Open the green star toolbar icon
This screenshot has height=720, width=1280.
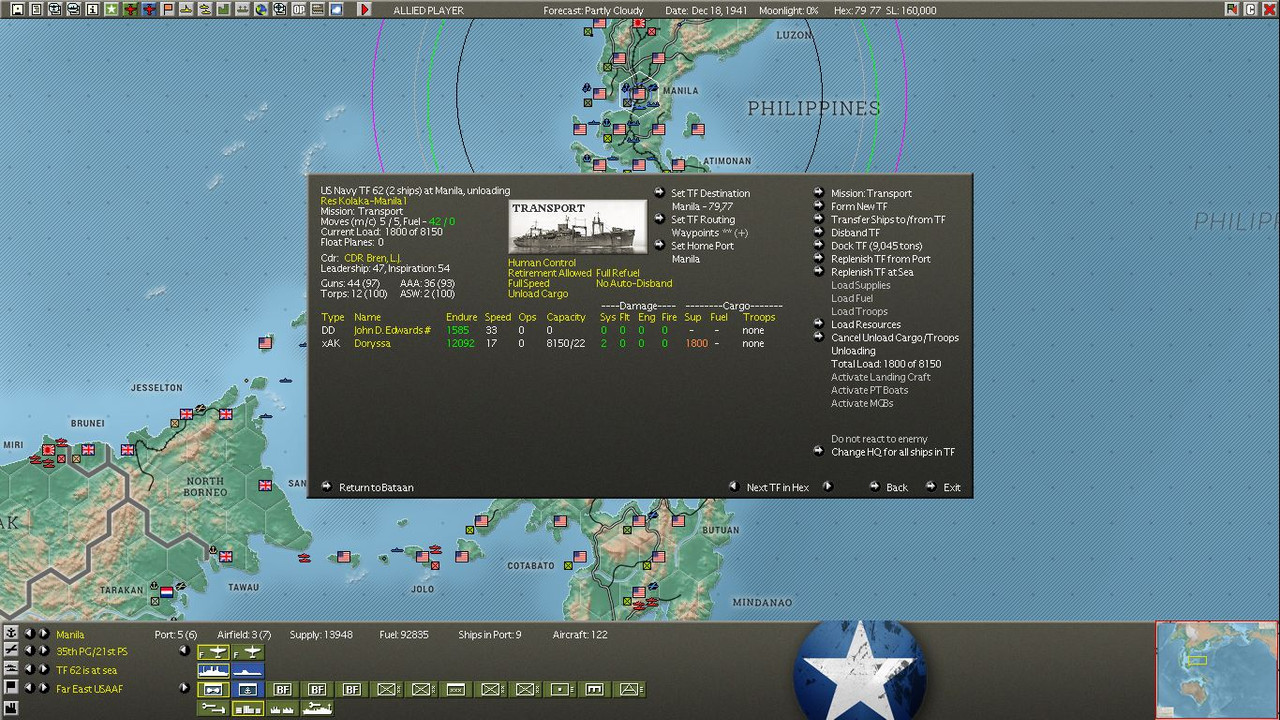tap(111, 9)
